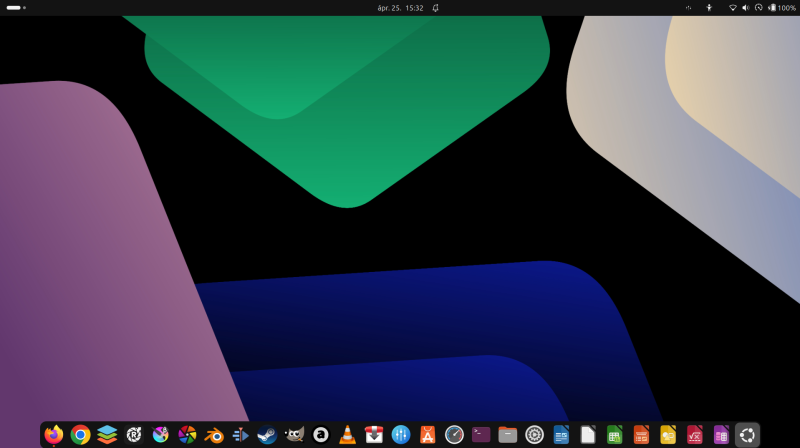The width and height of the screenshot is (800, 448).
Task: Open Steam from the dock
Action: 267,434
